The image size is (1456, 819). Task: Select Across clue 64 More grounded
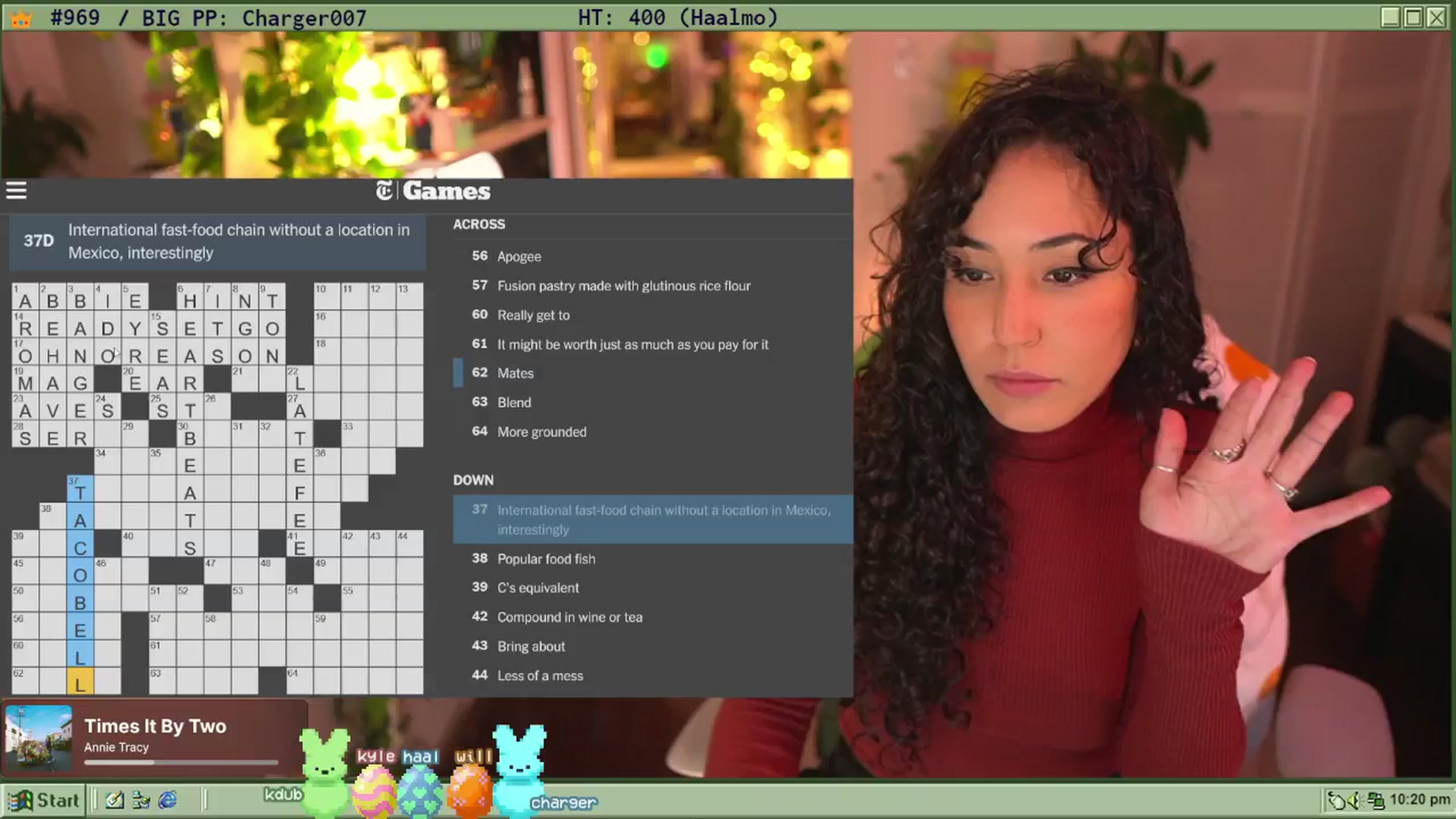(653, 431)
